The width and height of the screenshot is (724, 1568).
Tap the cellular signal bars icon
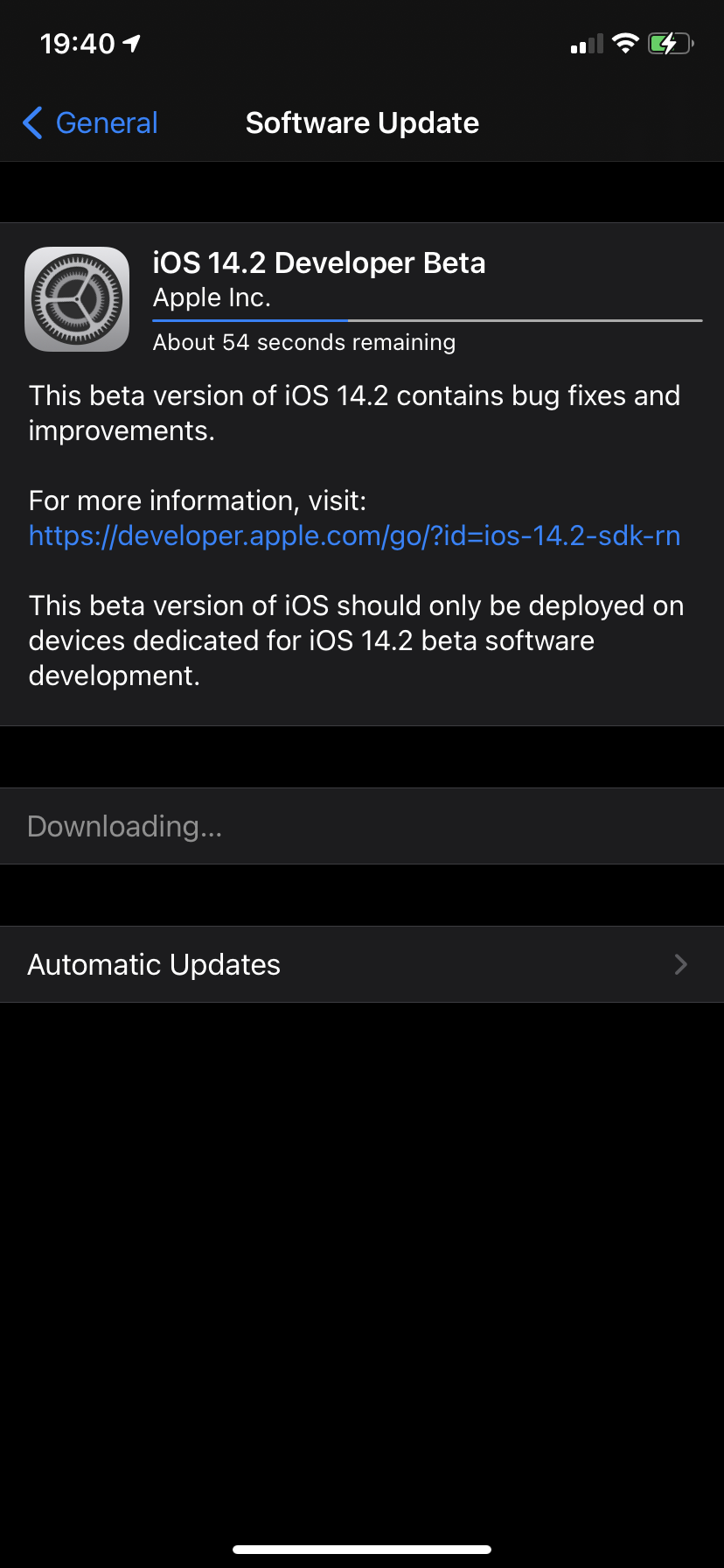[x=587, y=44]
